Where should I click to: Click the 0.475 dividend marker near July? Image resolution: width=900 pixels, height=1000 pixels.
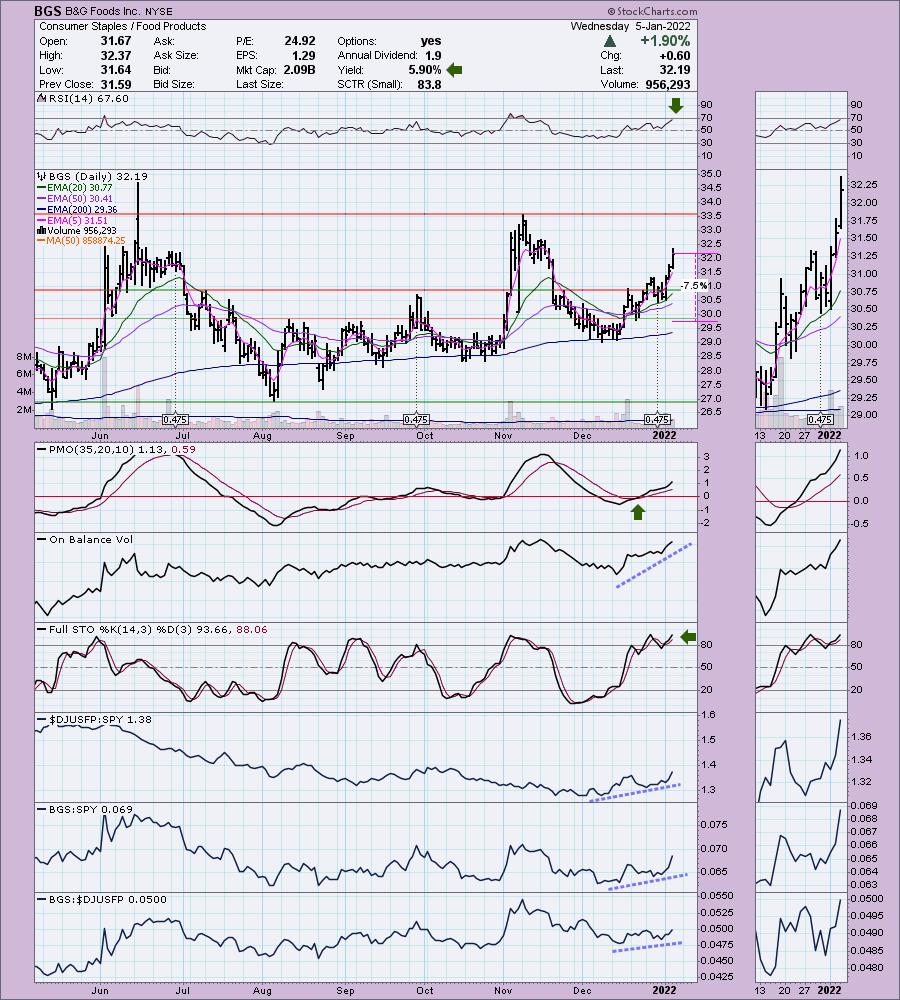click(175, 420)
